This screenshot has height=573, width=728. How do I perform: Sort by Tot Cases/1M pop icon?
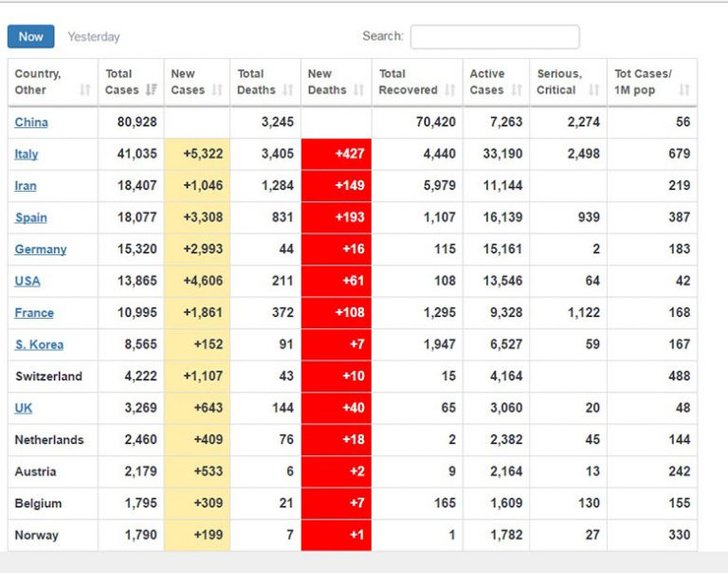tap(684, 90)
